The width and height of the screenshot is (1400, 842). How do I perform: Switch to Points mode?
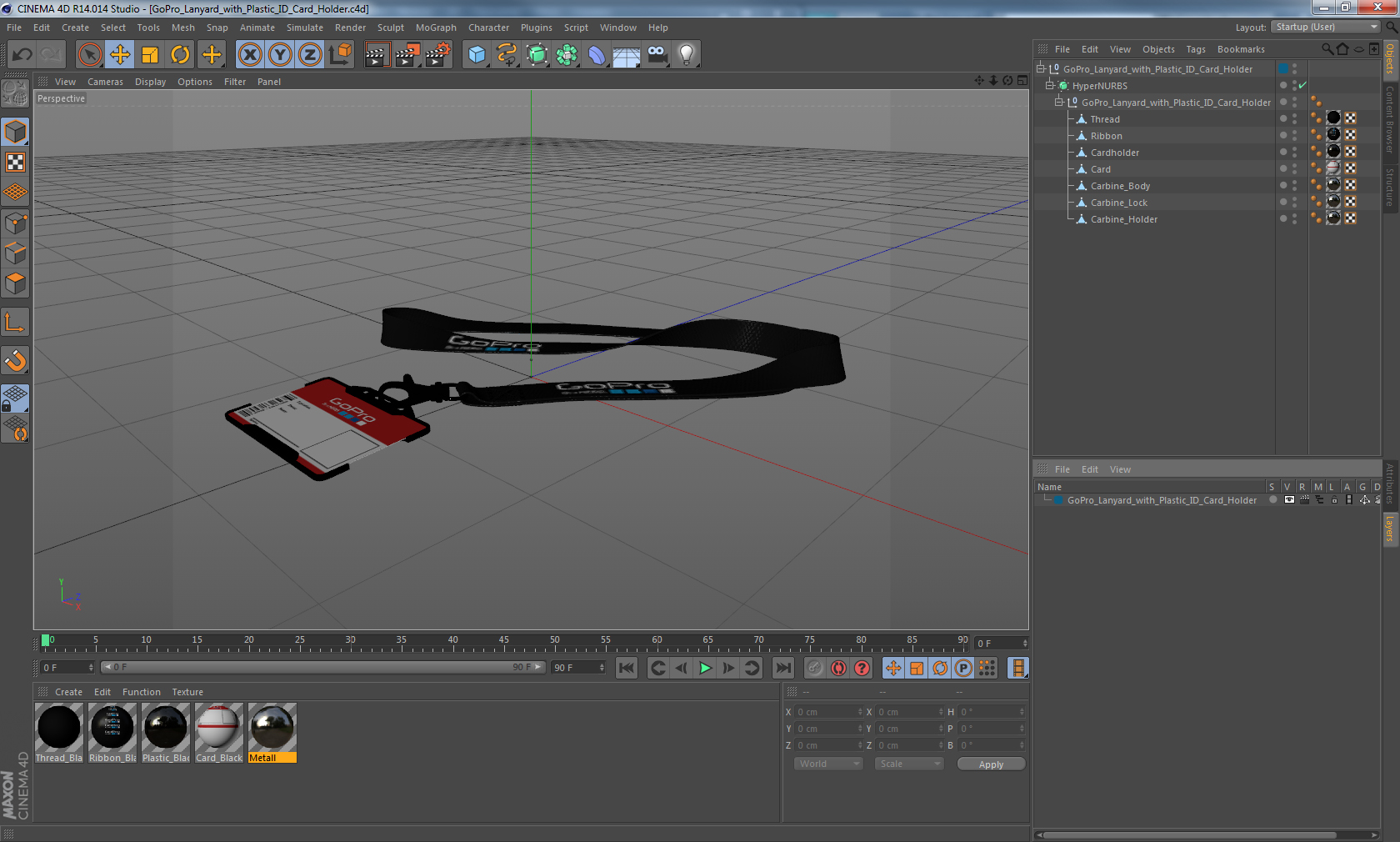(16, 223)
